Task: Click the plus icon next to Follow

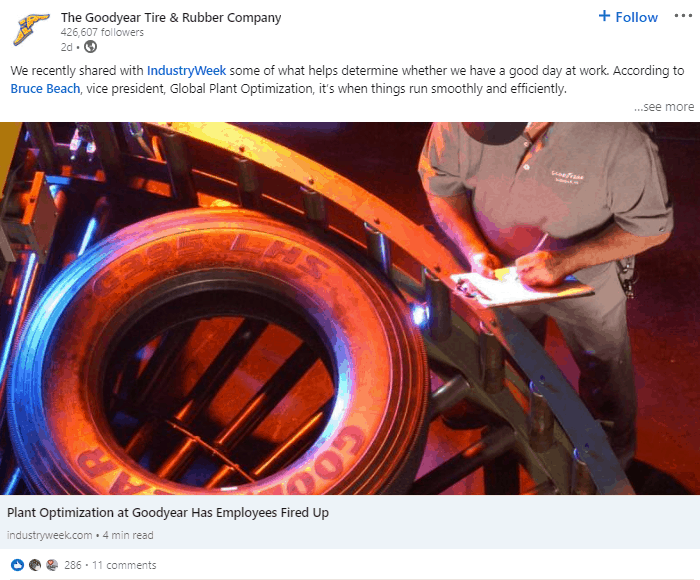Action: click(604, 16)
